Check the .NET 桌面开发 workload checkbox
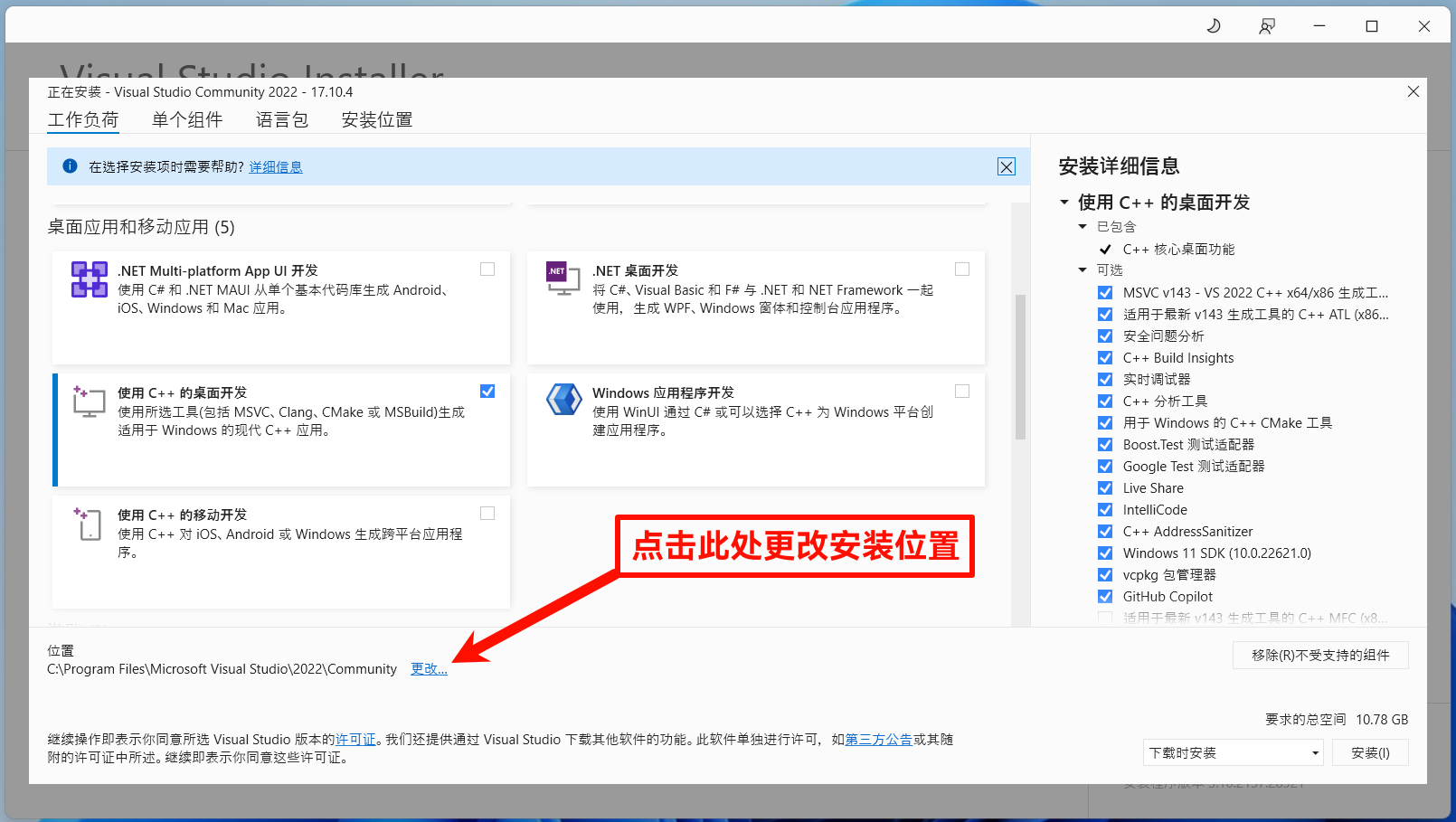This screenshot has width=1456, height=822. pyautogui.click(x=962, y=269)
